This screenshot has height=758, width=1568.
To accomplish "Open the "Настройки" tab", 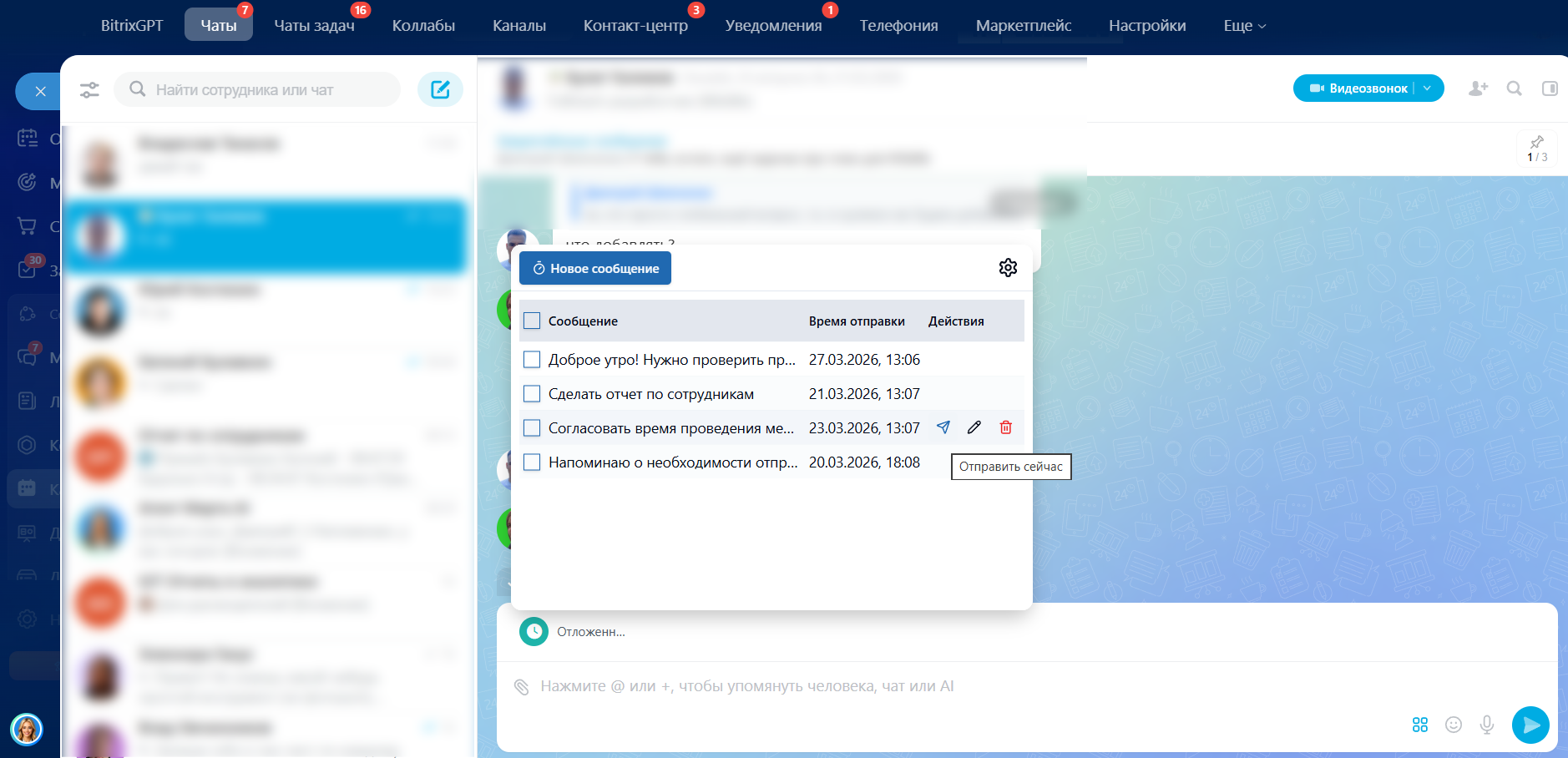I will (x=1147, y=26).
